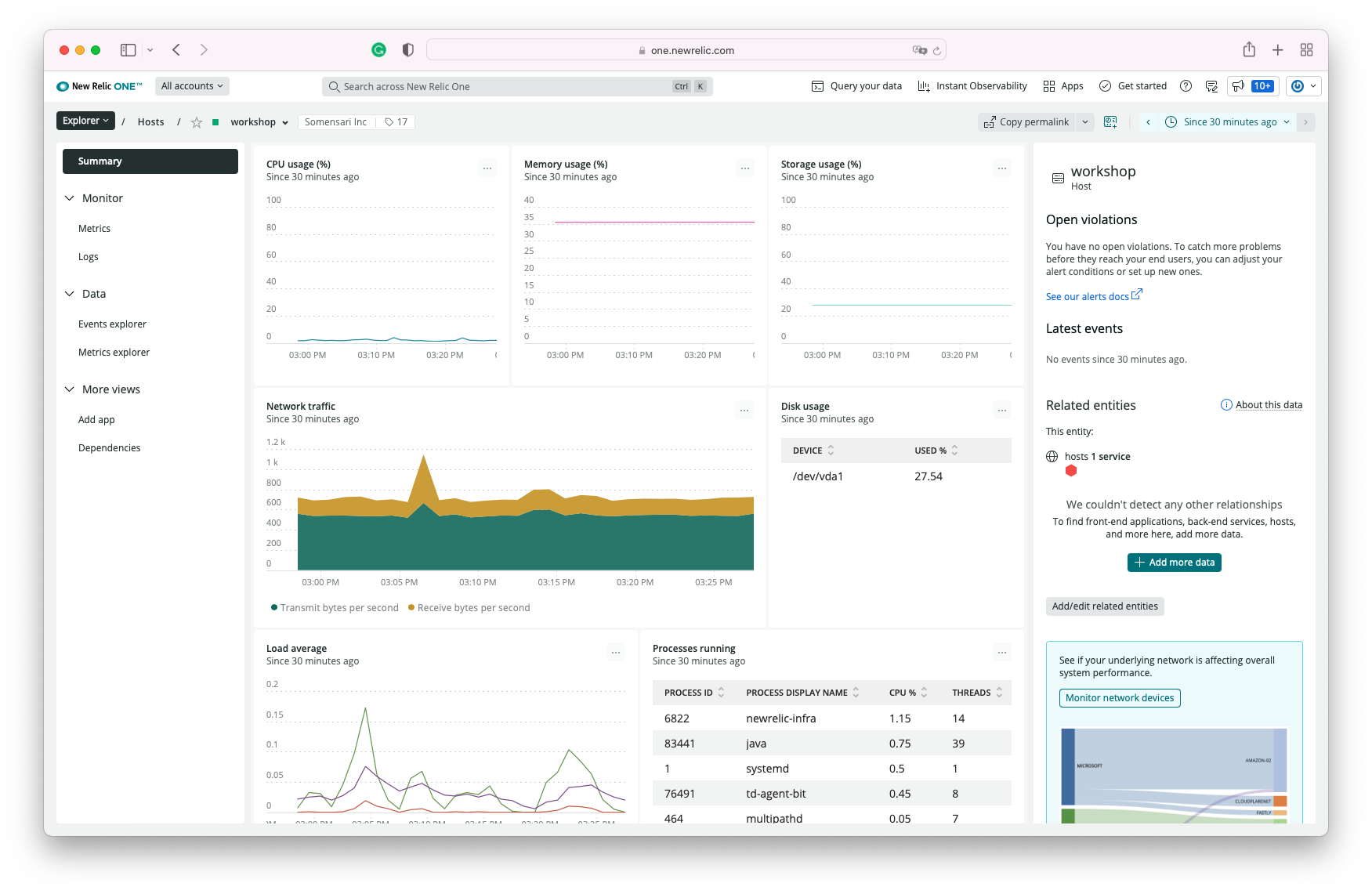Sort processes by PROCESS ID
1372x894 pixels.
click(x=694, y=693)
